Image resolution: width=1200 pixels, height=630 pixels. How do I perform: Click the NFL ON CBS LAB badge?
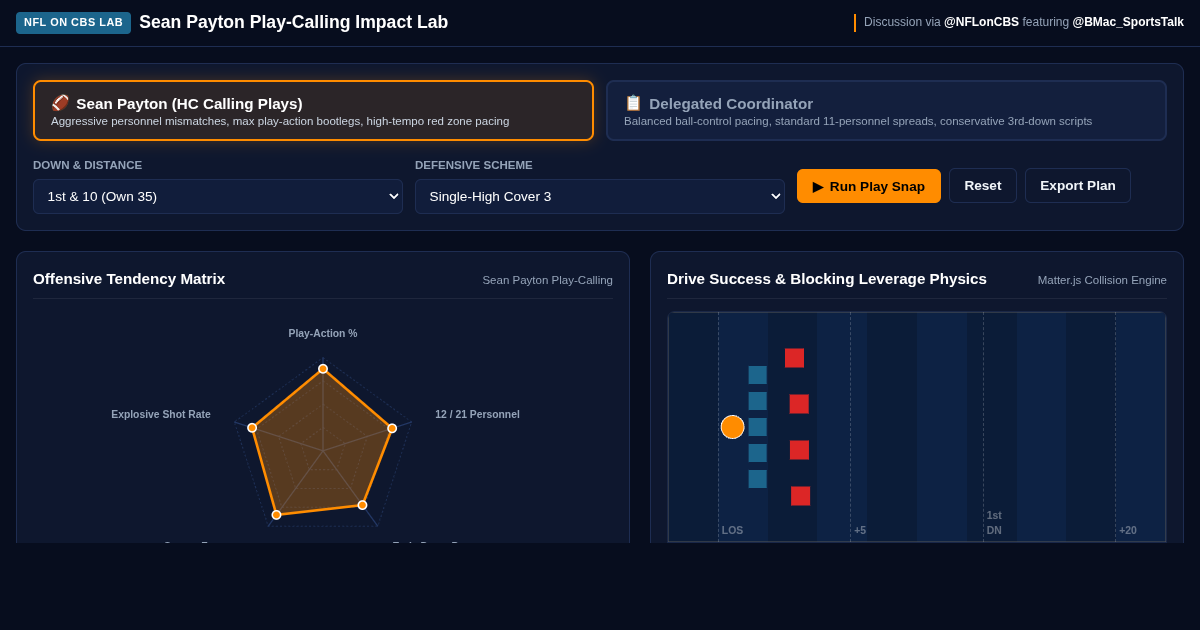click(x=73, y=23)
